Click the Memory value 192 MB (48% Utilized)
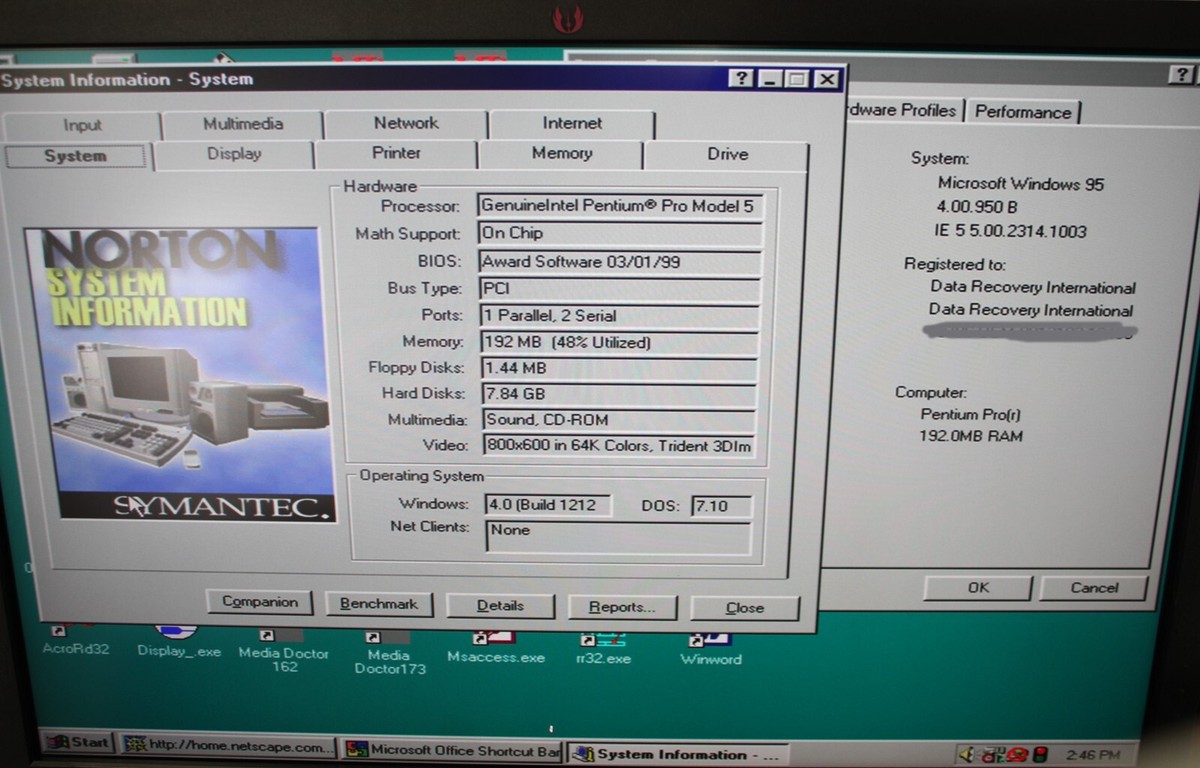This screenshot has width=1200, height=768. point(619,342)
